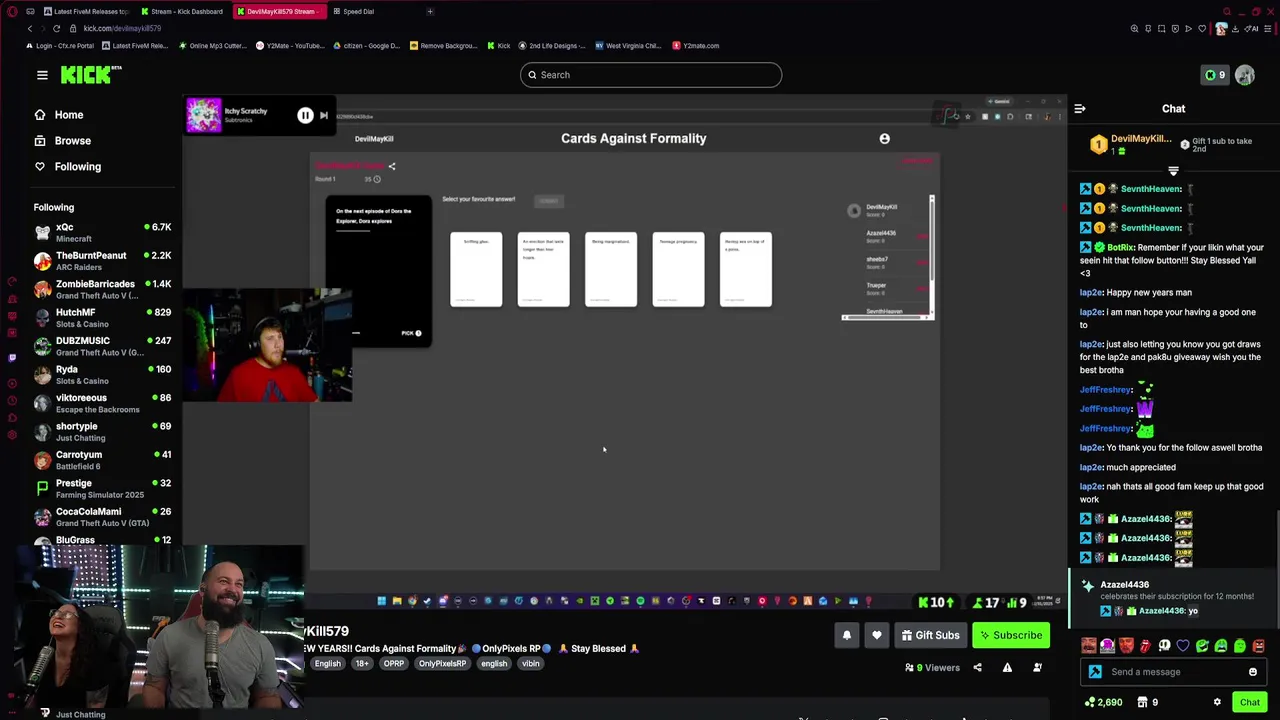
Task: Click the Kick logo
Action: 90,75
